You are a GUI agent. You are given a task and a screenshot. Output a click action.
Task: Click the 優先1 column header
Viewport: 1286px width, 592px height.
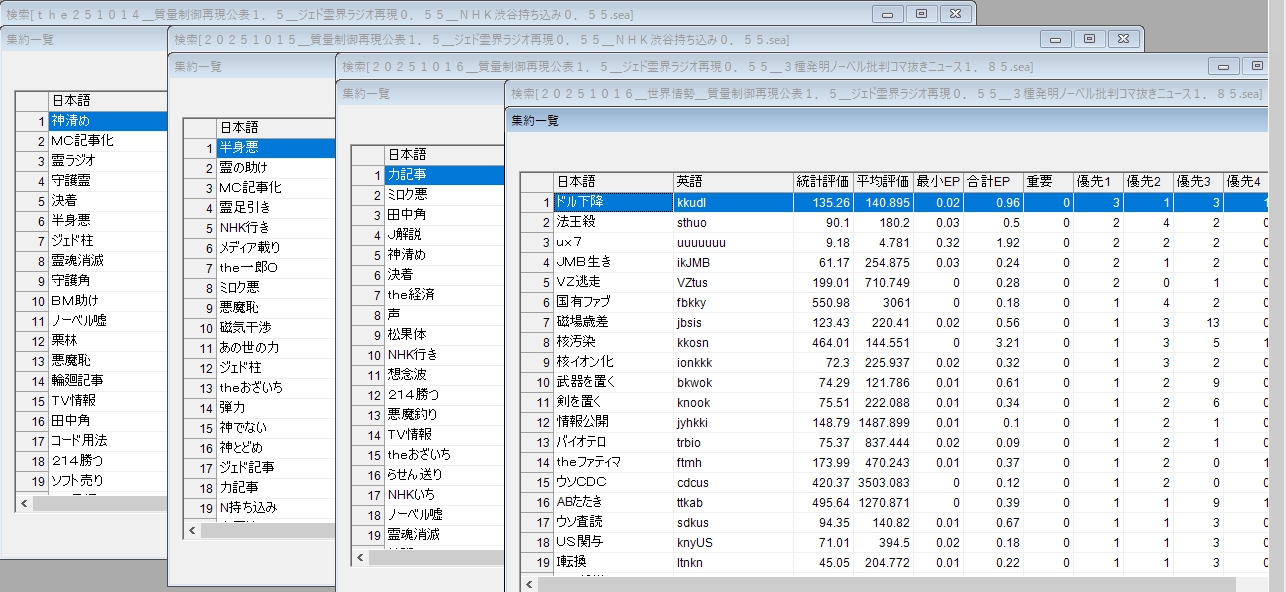pos(1097,182)
